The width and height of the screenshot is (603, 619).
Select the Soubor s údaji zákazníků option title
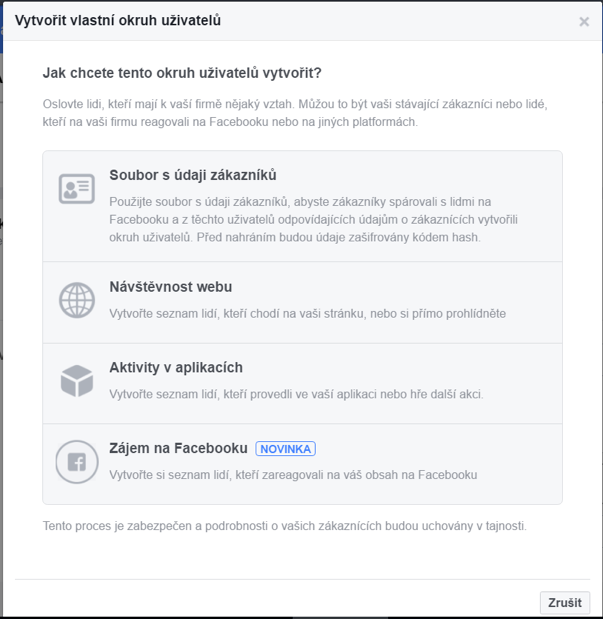pos(193,175)
